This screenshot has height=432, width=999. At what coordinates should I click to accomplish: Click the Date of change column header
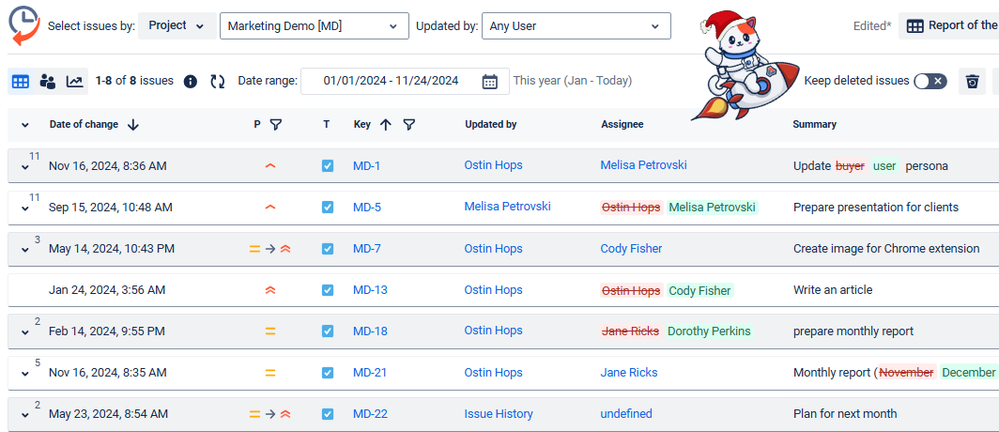point(83,125)
